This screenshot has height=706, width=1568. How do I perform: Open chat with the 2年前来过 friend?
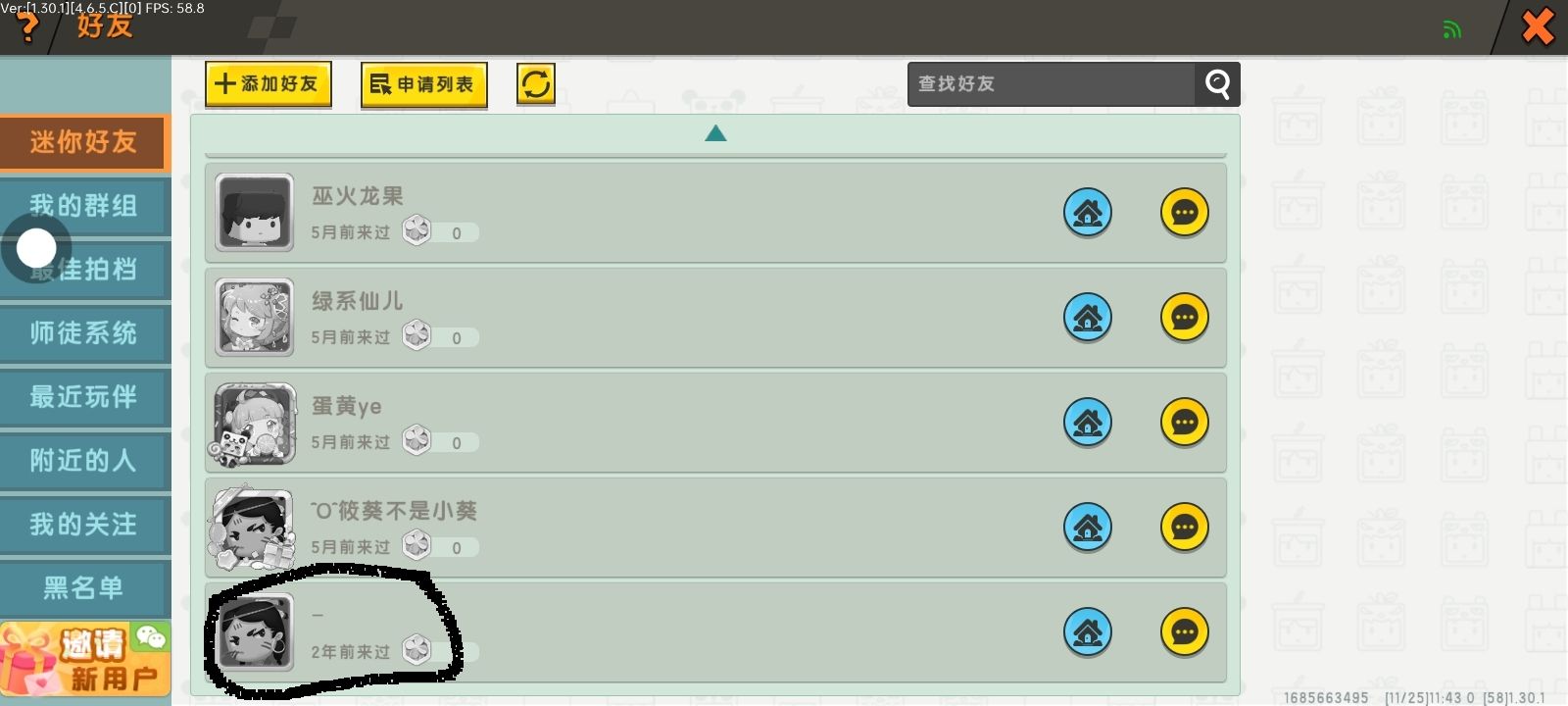(1184, 632)
